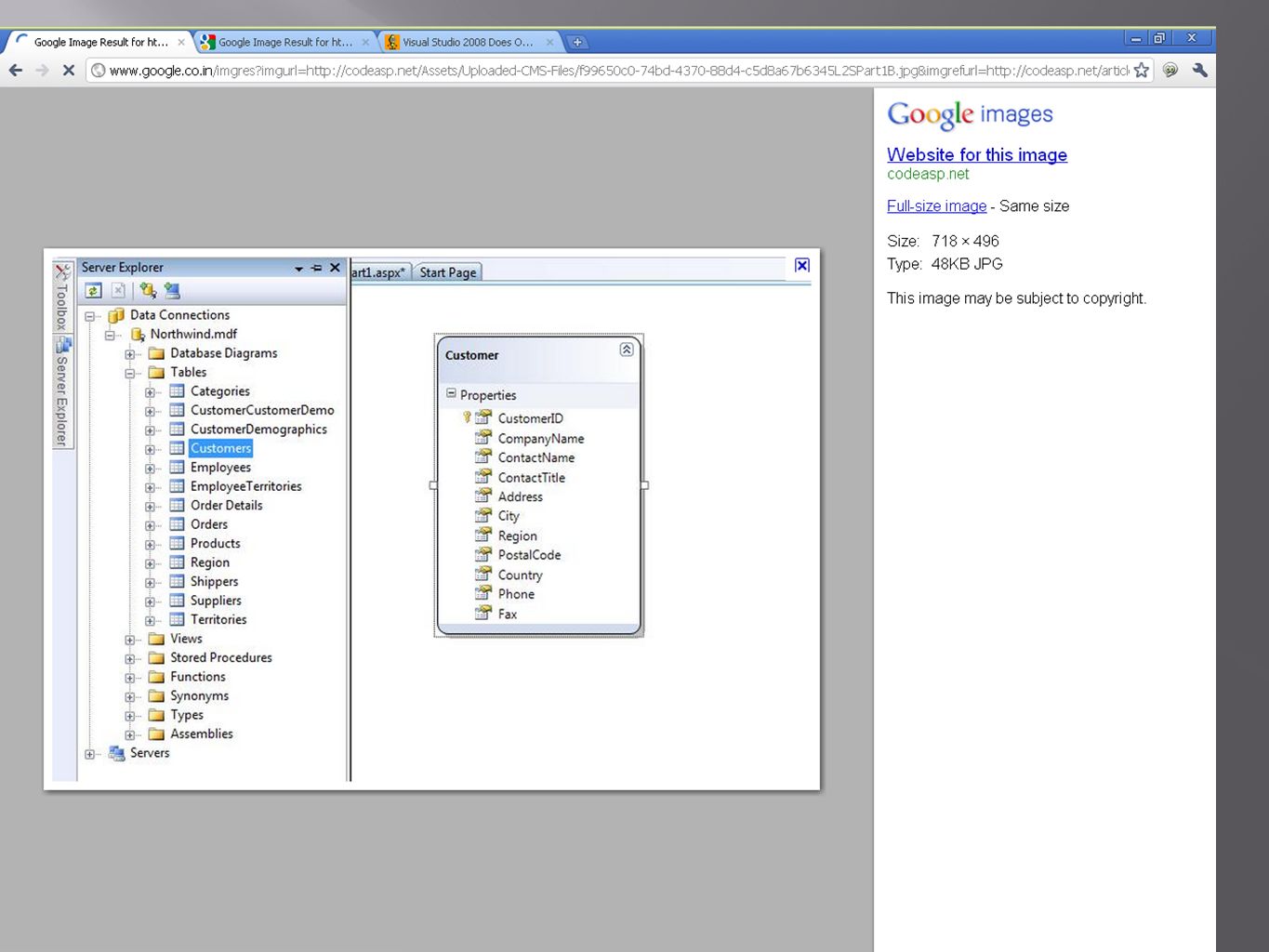Click the Shippers table icon

point(177,581)
